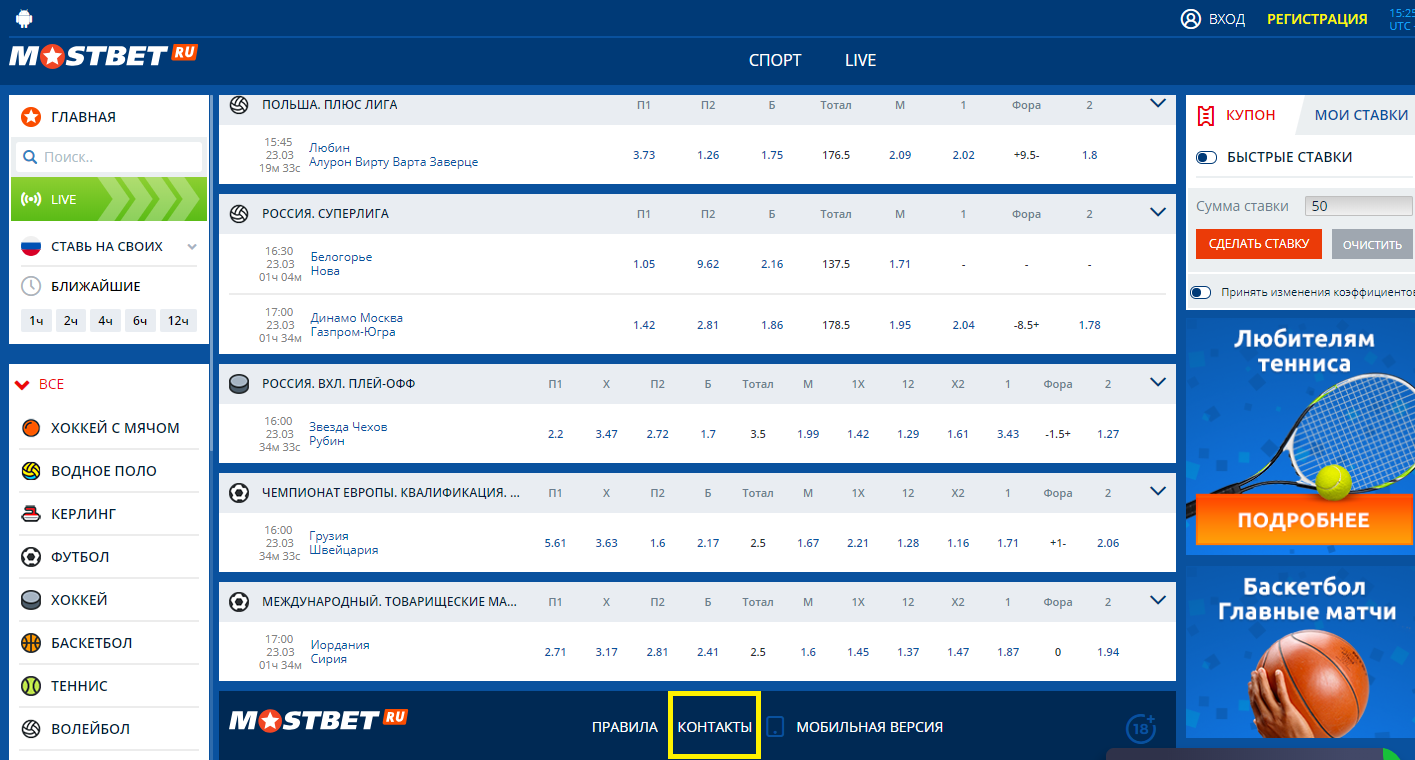
Task: Click the star home icon beside ГЛАВНАЯ
Action: pyautogui.click(x=31, y=117)
